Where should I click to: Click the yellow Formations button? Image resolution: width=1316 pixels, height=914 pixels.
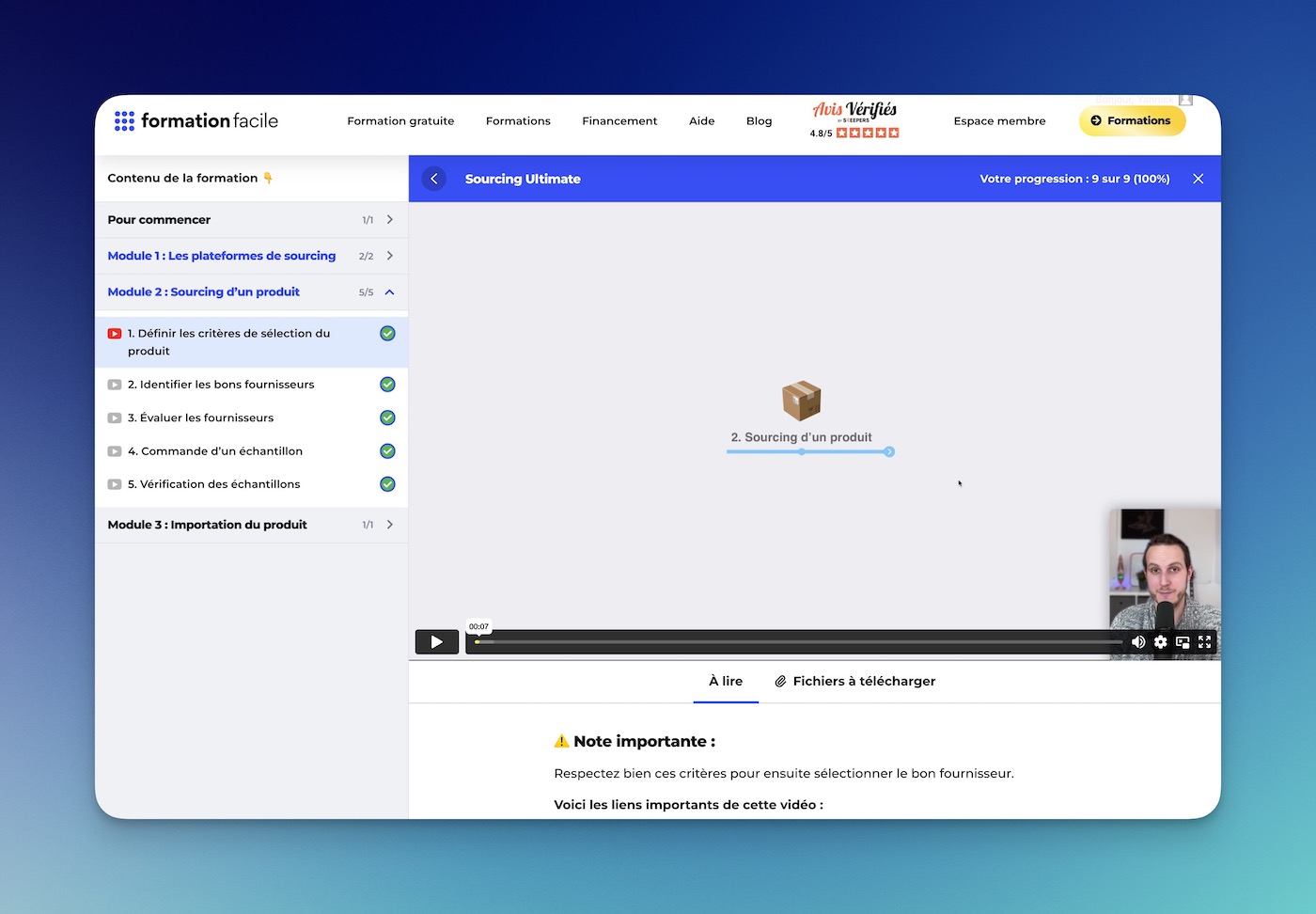[x=1131, y=121]
